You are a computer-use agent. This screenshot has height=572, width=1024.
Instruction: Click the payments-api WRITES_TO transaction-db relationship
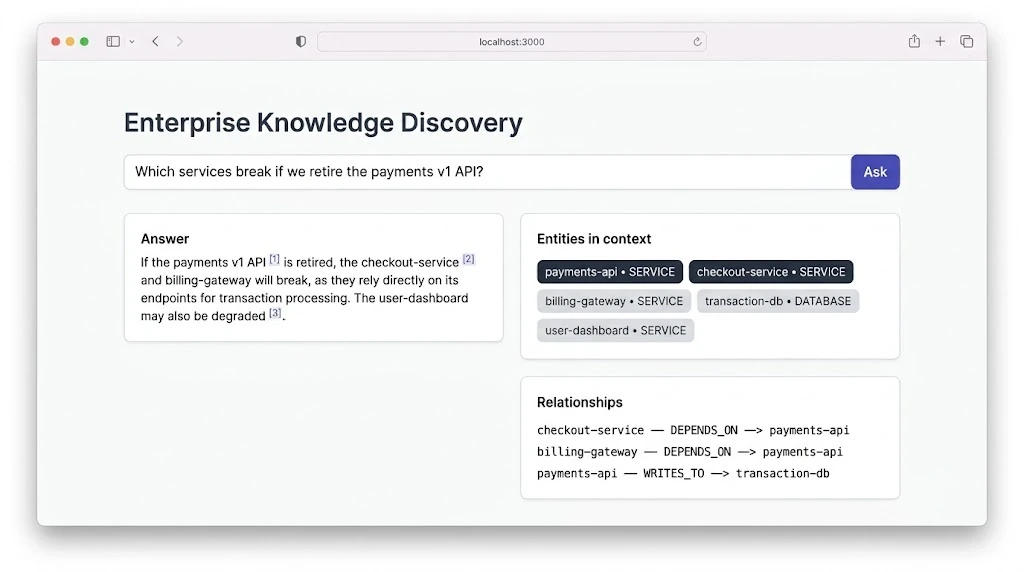(x=683, y=473)
